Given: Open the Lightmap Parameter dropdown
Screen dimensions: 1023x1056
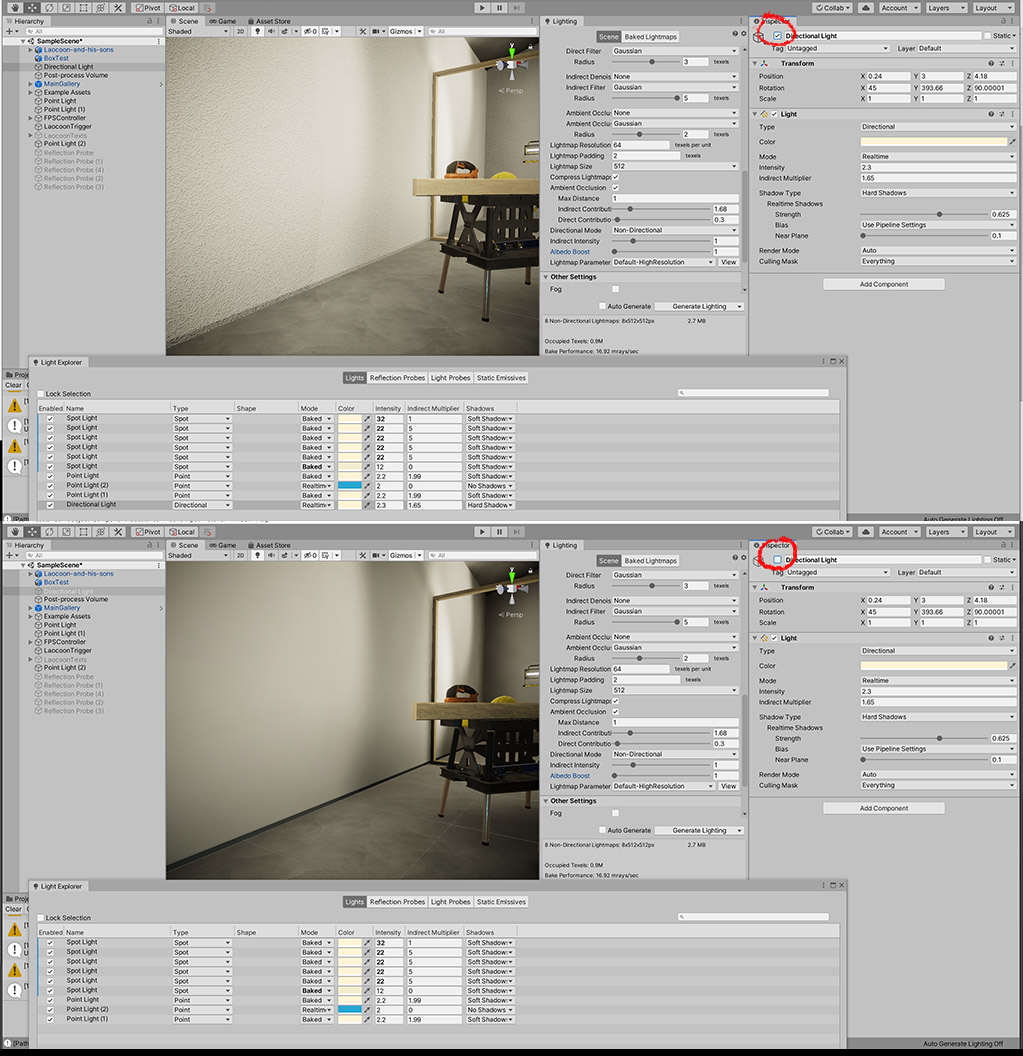Looking at the screenshot, I should tap(665, 261).
